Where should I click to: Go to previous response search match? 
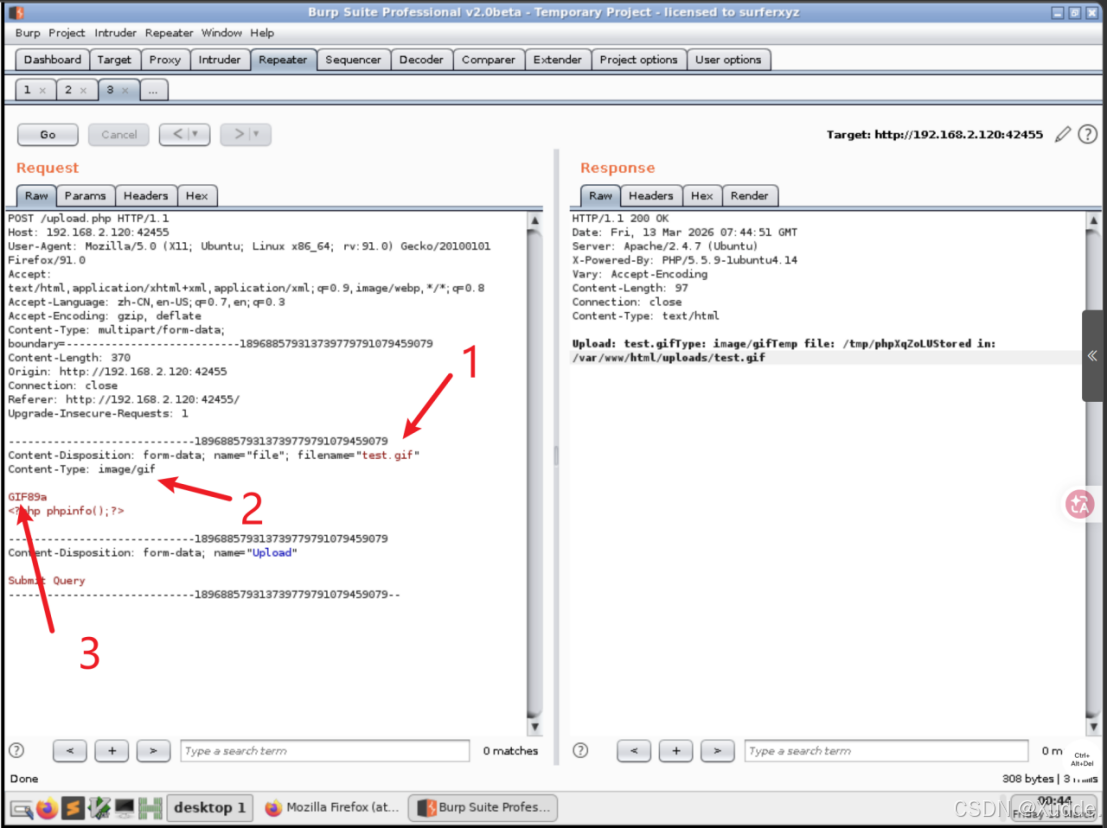tap(634, 751)
